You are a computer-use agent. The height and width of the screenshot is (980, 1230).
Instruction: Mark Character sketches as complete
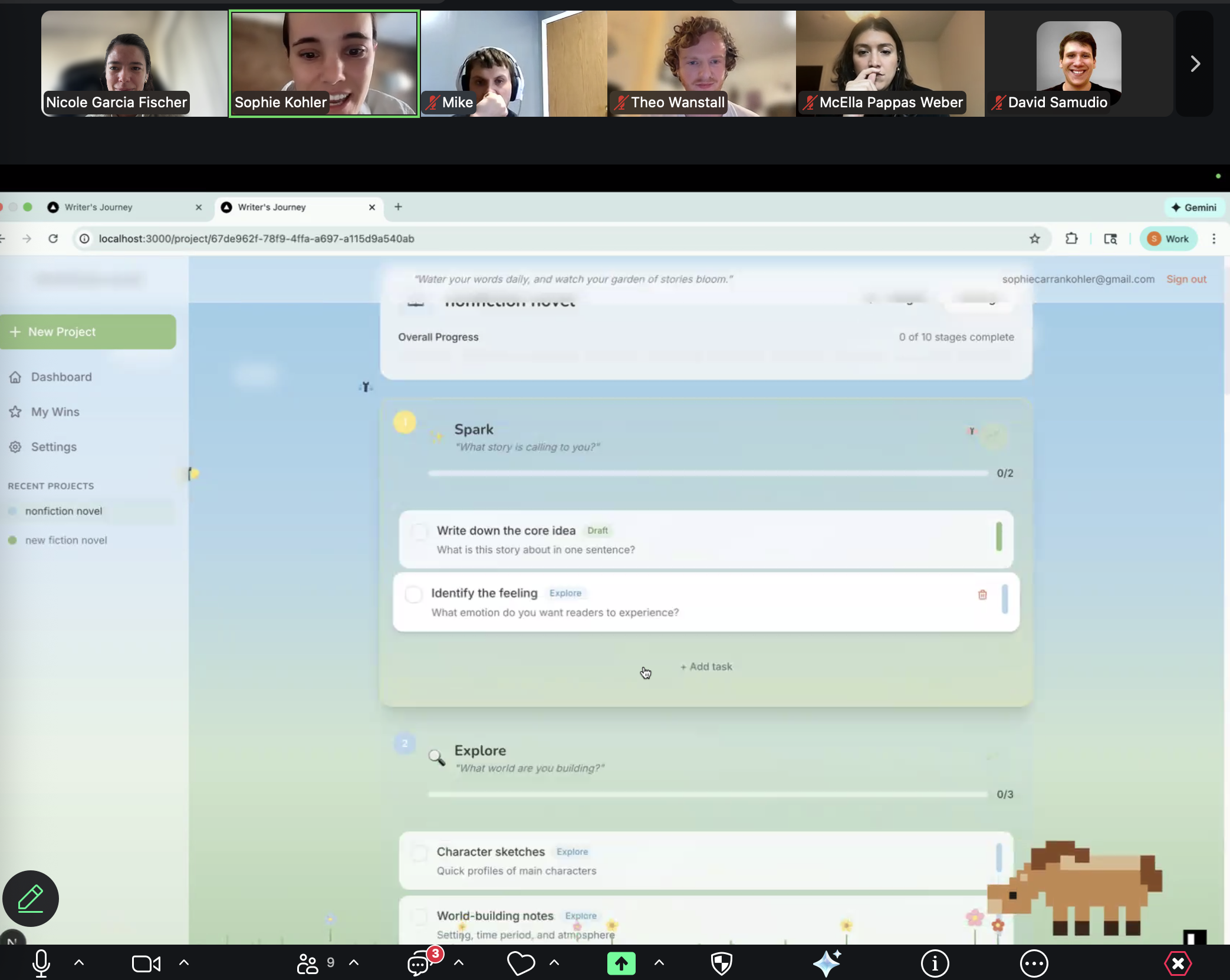coord(420,853)
